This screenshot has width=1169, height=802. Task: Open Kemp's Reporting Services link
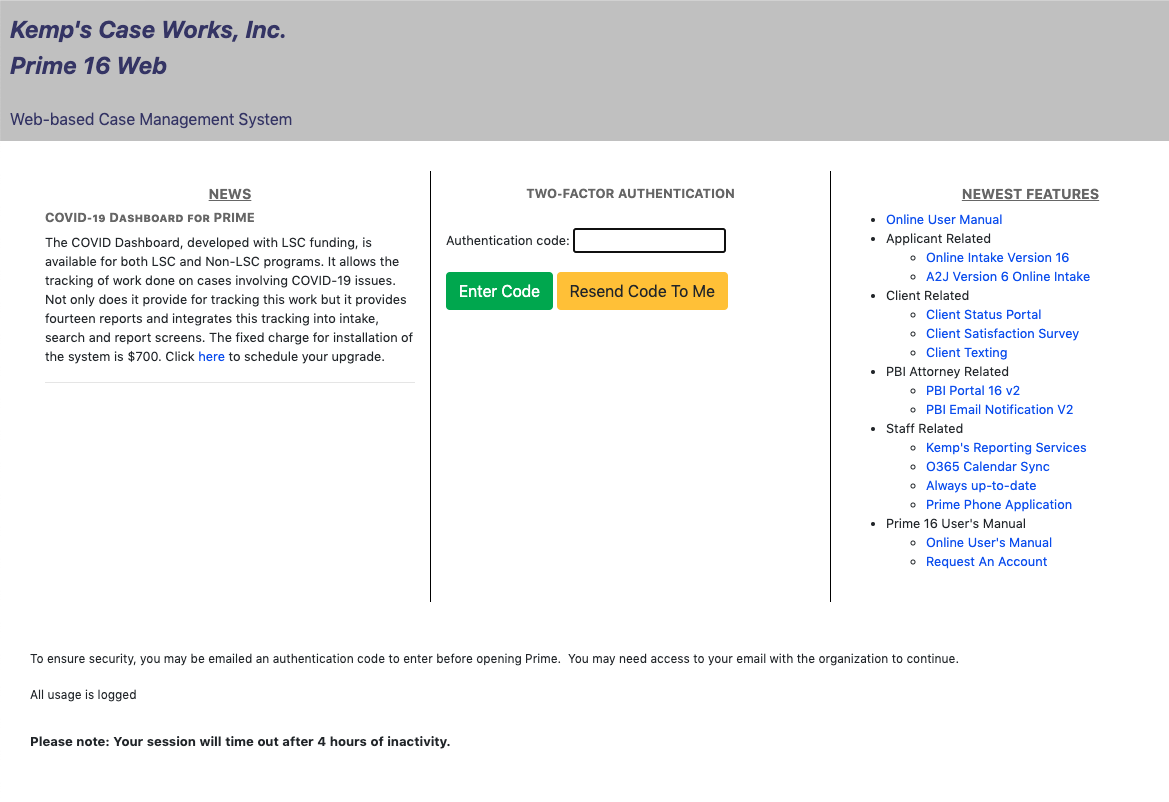coord(1005,448)
